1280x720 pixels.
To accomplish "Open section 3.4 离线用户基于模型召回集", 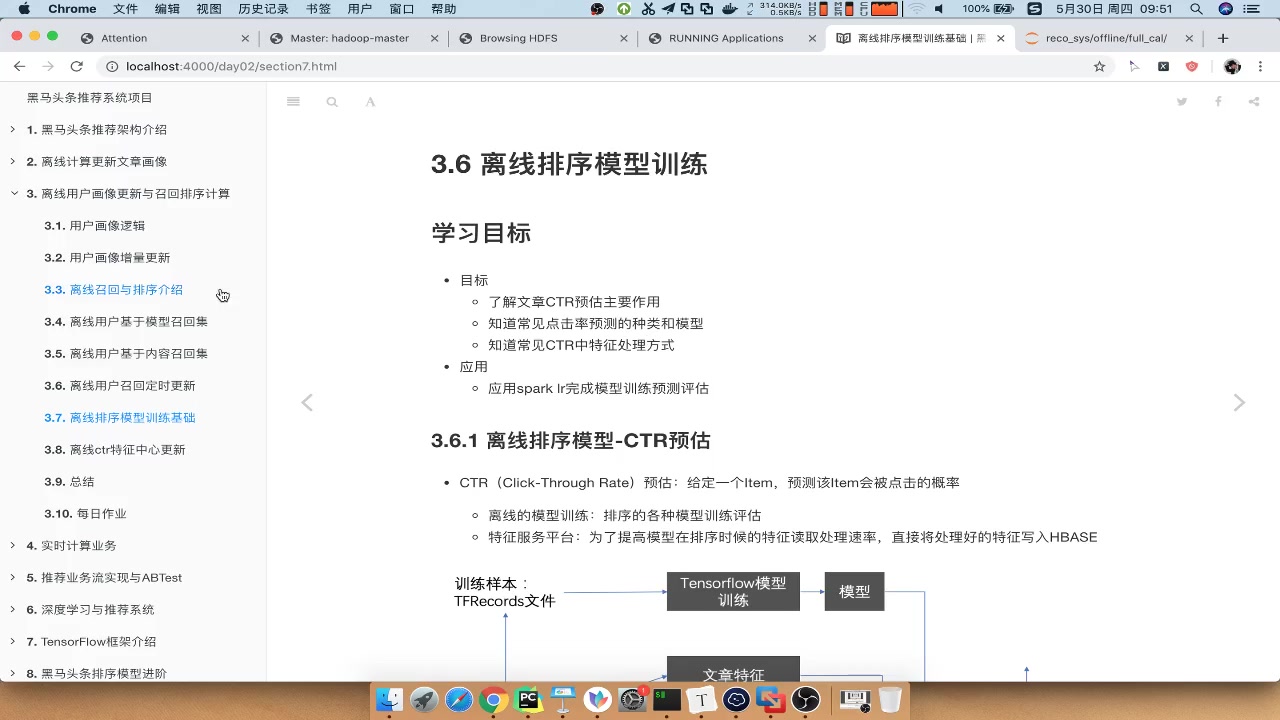I will pos(126,322).
